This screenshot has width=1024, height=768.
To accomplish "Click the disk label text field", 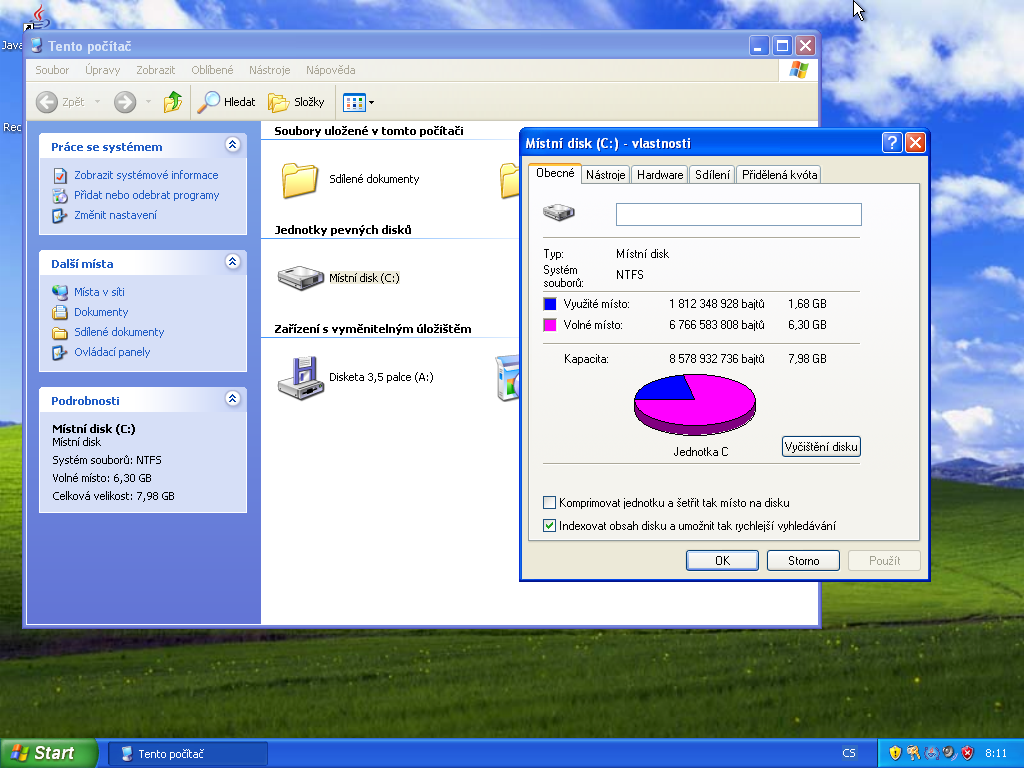I will 738,214.
